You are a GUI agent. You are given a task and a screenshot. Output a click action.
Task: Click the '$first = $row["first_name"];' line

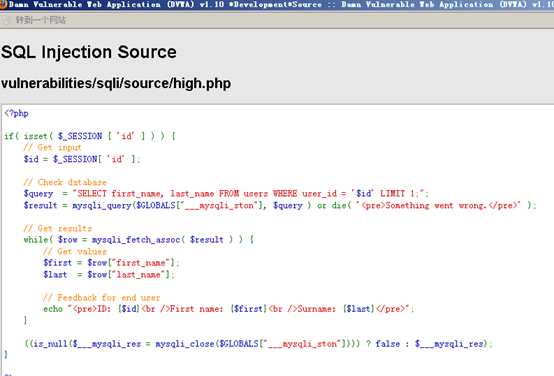(x=111, y=263)
